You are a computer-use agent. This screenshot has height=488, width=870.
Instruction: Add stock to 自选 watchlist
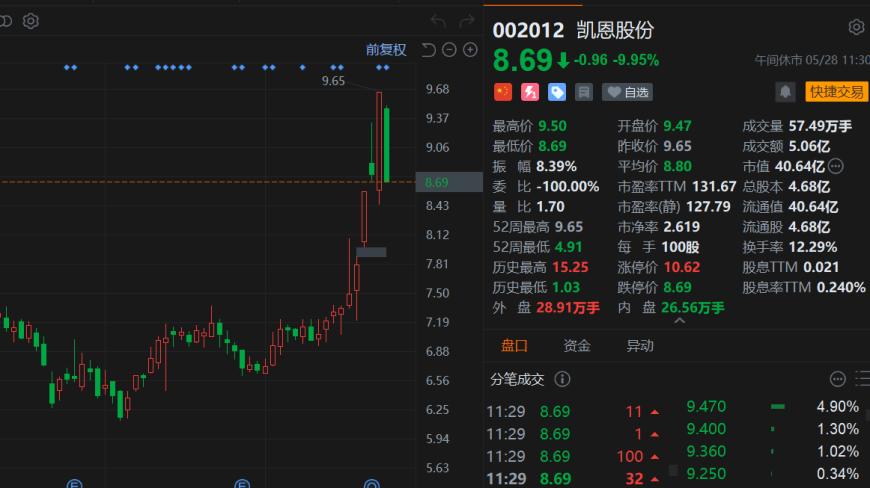pos(628,92)
